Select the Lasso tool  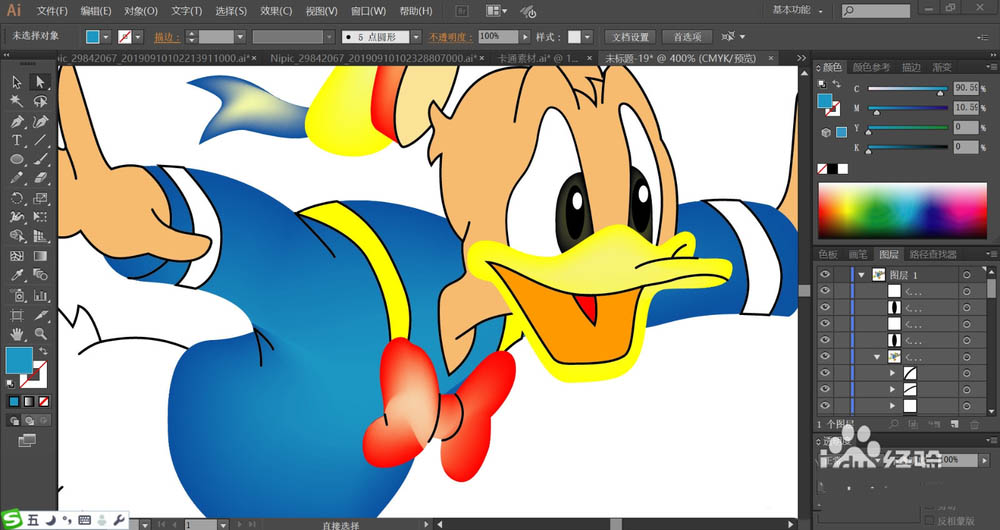click(40, 101)
